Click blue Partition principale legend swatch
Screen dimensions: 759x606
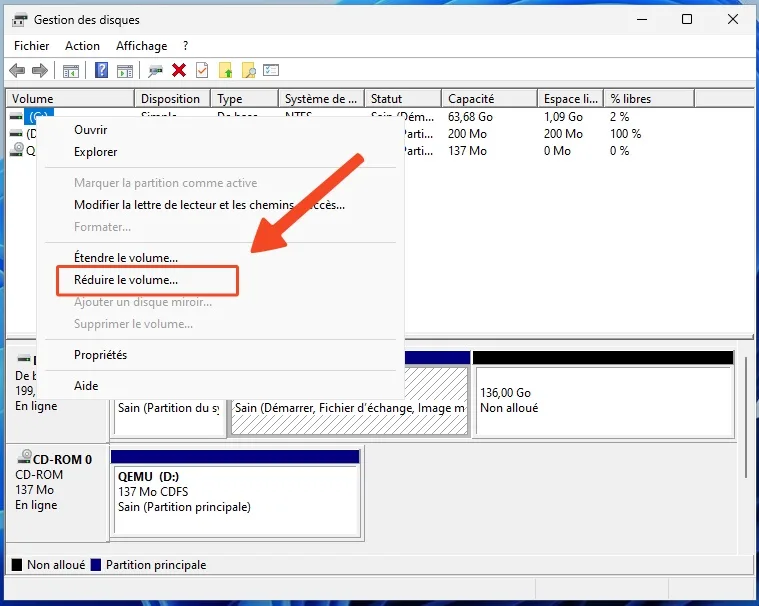(x=95, y=565)
